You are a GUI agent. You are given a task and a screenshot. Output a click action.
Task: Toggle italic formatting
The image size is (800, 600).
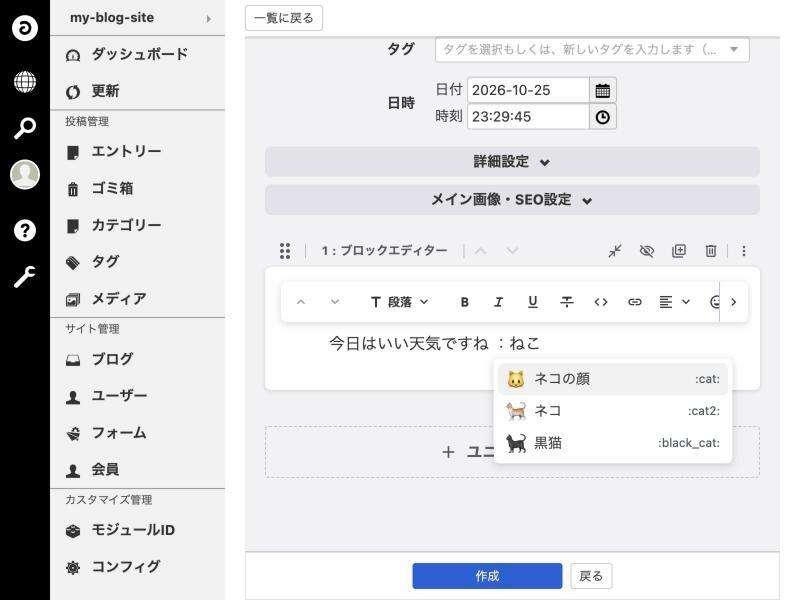[498, 302]
